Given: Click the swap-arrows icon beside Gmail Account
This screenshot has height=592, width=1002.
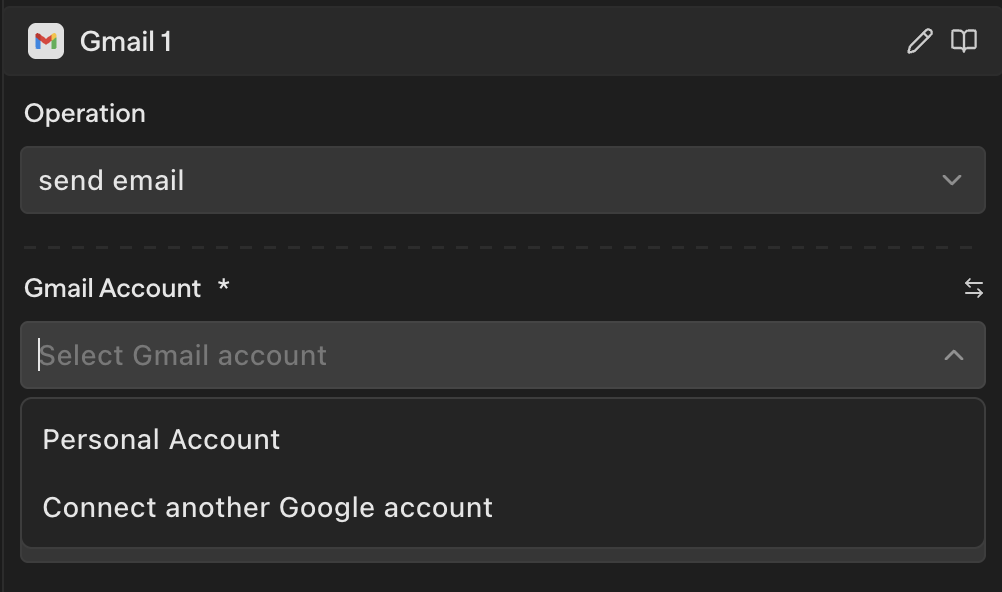Looking at the screenshot, I should pyautogui.click(x=974, y=288).
